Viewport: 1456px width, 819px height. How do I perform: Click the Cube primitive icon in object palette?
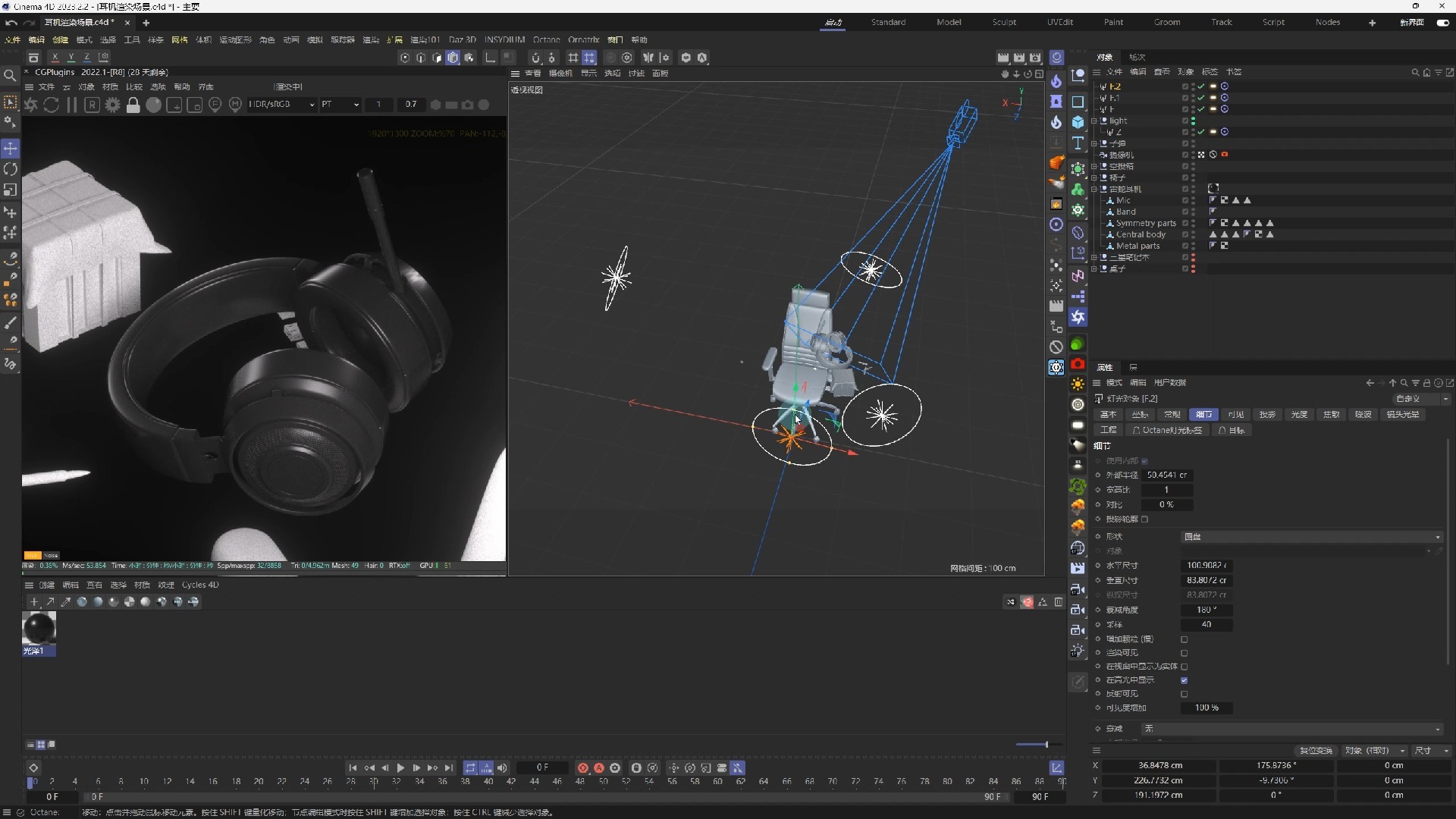pos(1078,122)
